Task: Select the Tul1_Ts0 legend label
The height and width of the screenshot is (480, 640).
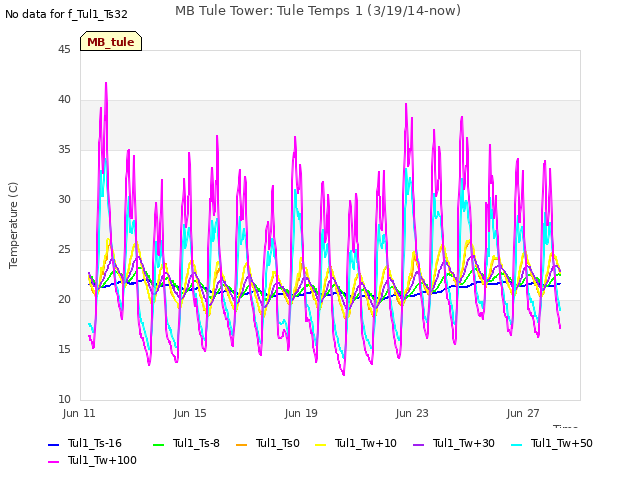Action: click(278, 443)
